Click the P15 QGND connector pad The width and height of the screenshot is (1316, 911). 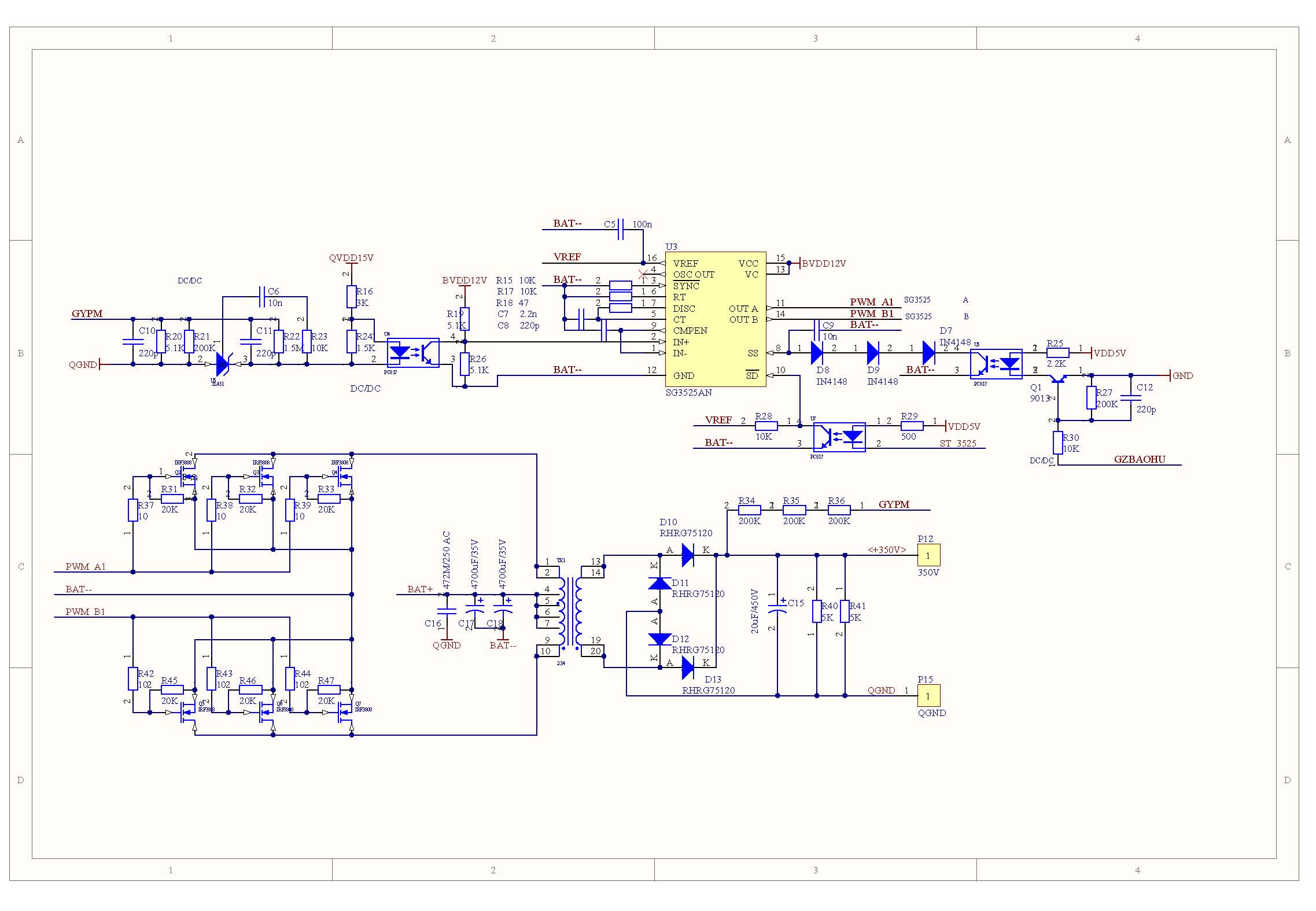coord(928,696)
